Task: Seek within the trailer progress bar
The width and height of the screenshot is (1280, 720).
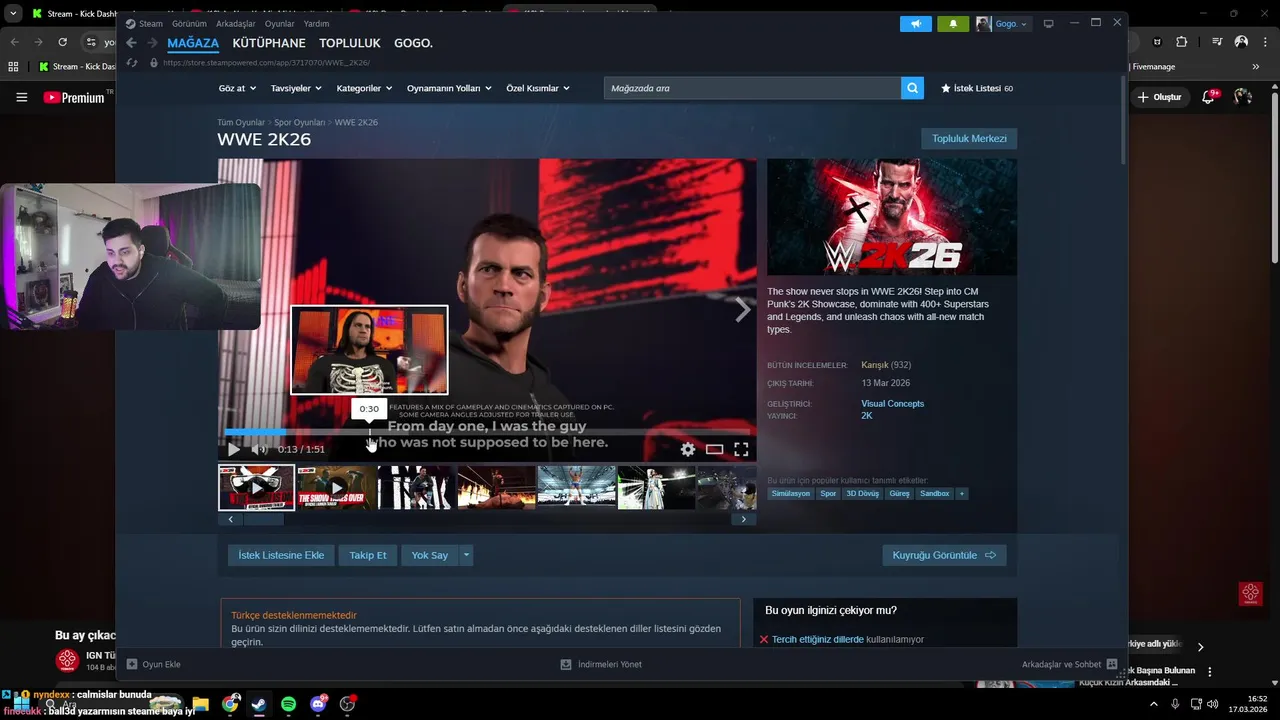Action: click(x=489, y=432)
